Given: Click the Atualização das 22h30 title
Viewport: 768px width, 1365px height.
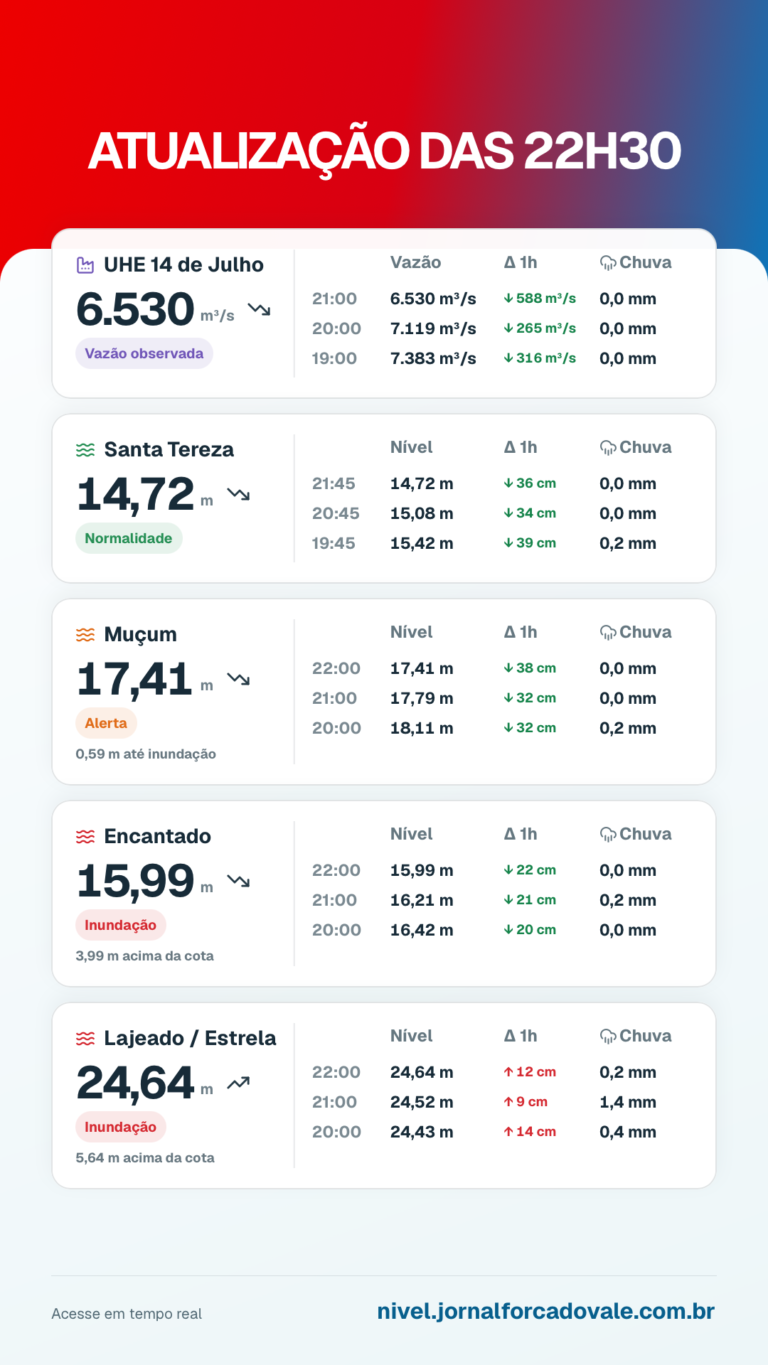Looking at the screenshot, I should [x=385, y=152].
